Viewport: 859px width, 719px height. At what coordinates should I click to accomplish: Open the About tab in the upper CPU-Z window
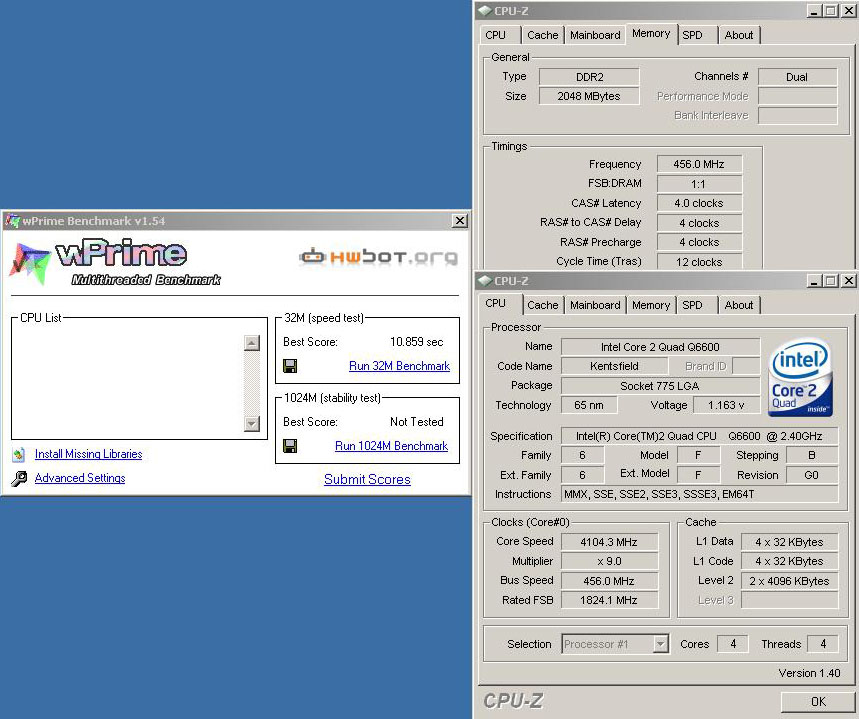click(739, 35)
